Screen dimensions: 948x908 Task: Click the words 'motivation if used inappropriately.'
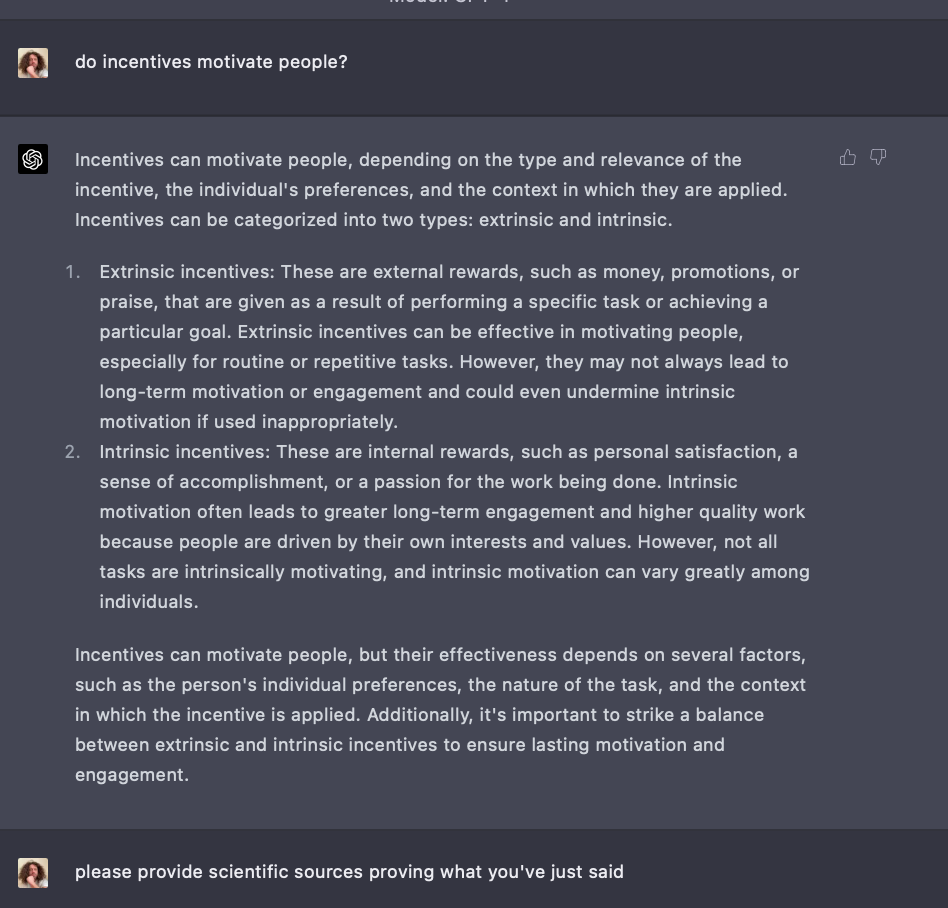click(248, 422)
